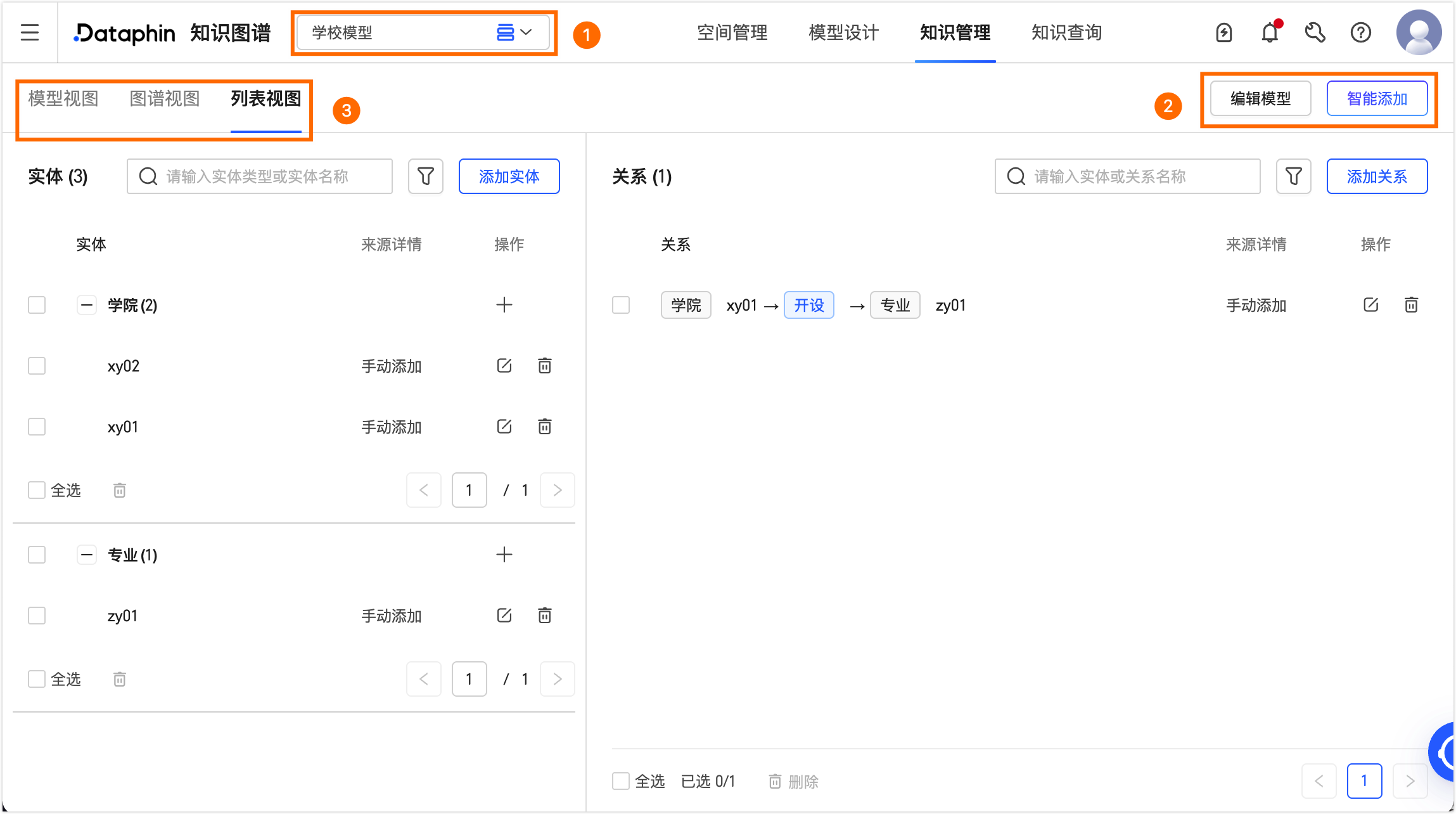Switch to the 图谱视图 tab
Image resolution: width=1456 pixels, height=814 pixels.
coord(165,99)
